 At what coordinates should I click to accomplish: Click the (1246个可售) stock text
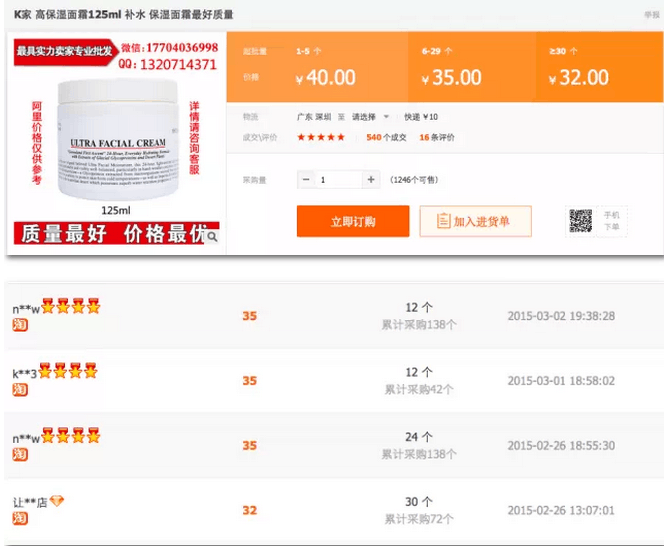[414, 180]
